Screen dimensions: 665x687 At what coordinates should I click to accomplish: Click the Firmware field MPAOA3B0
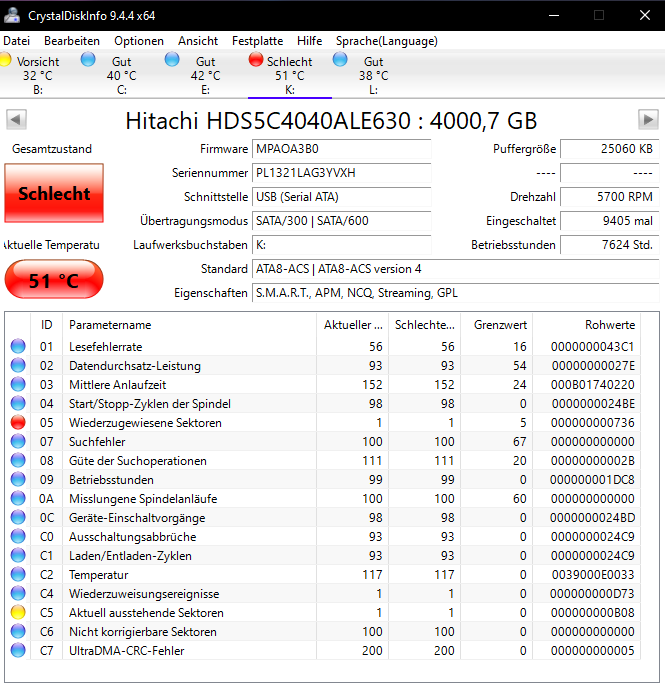(x=341, y=149)
